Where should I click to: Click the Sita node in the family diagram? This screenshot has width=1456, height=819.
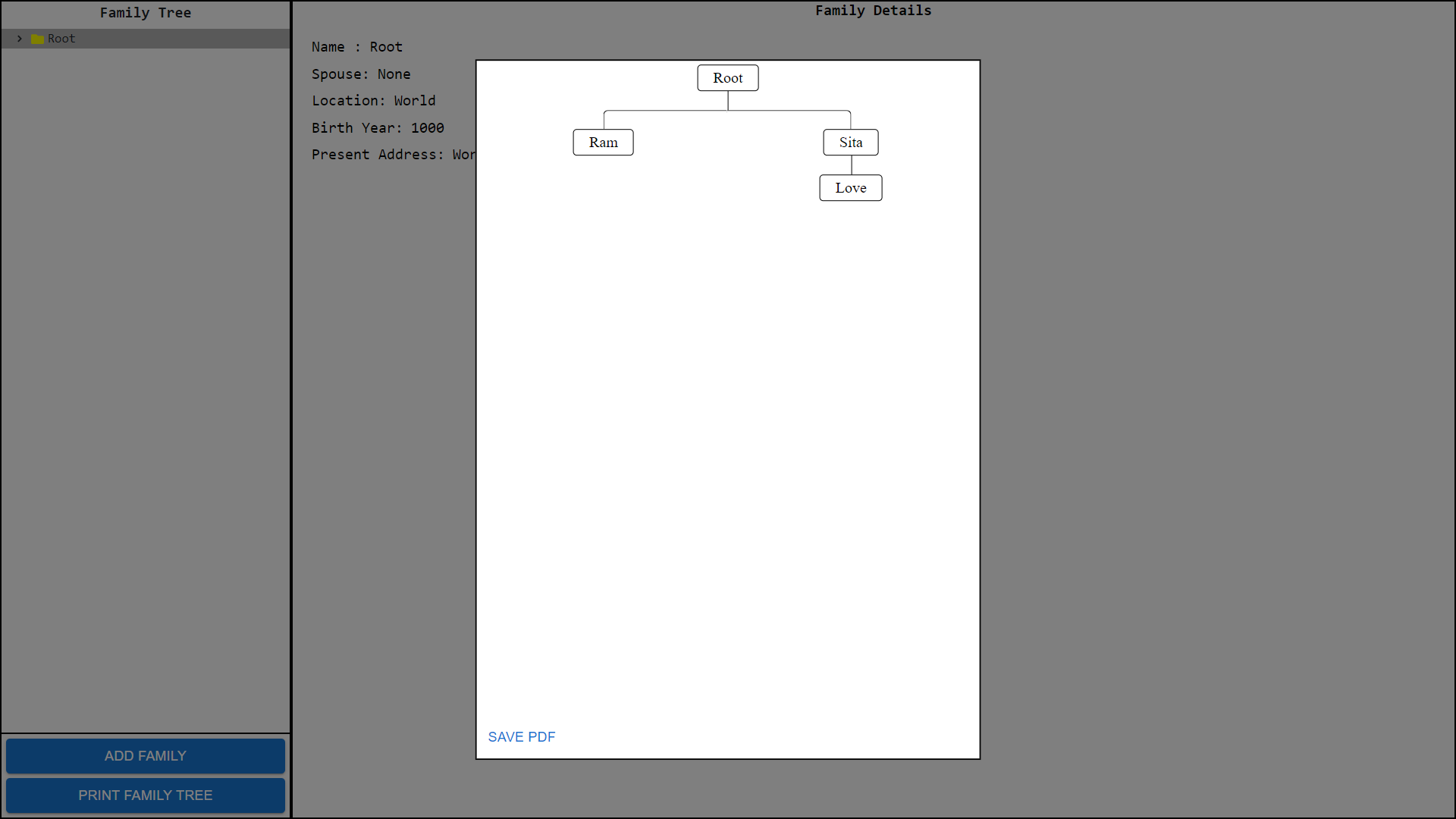point(850,142)
